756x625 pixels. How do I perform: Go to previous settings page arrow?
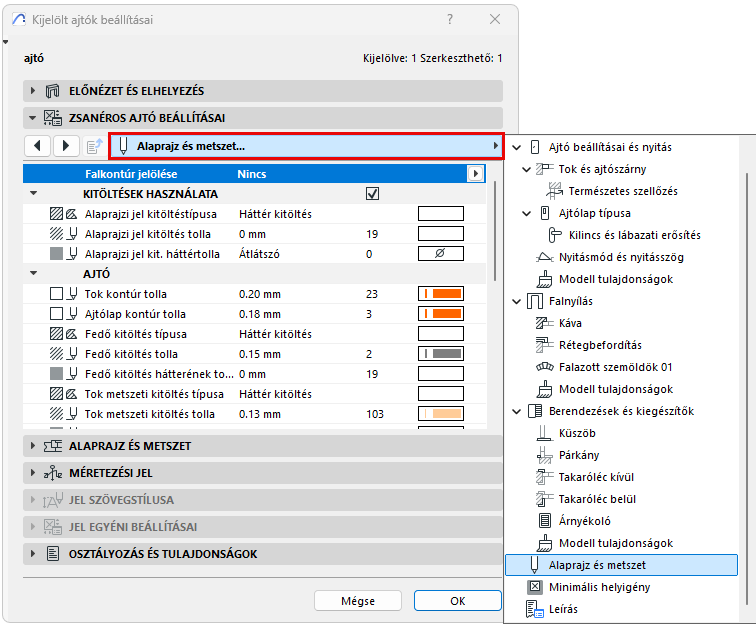[37, 146]
